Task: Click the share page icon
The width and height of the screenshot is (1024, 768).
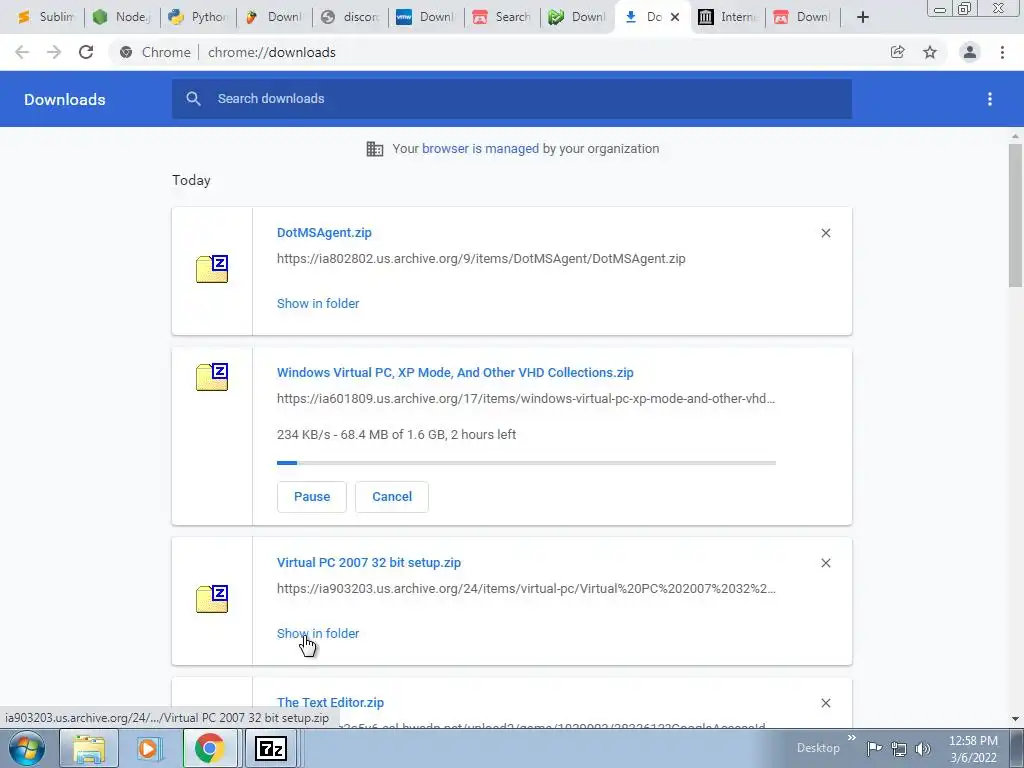Action: [x=898, y=52]
